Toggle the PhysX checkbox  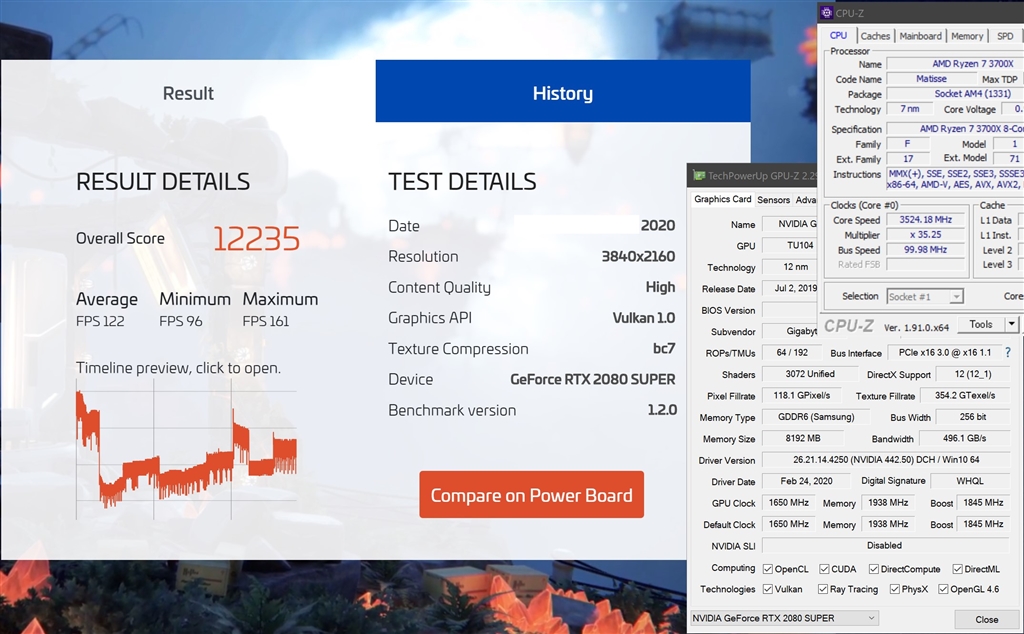[895, 589]
